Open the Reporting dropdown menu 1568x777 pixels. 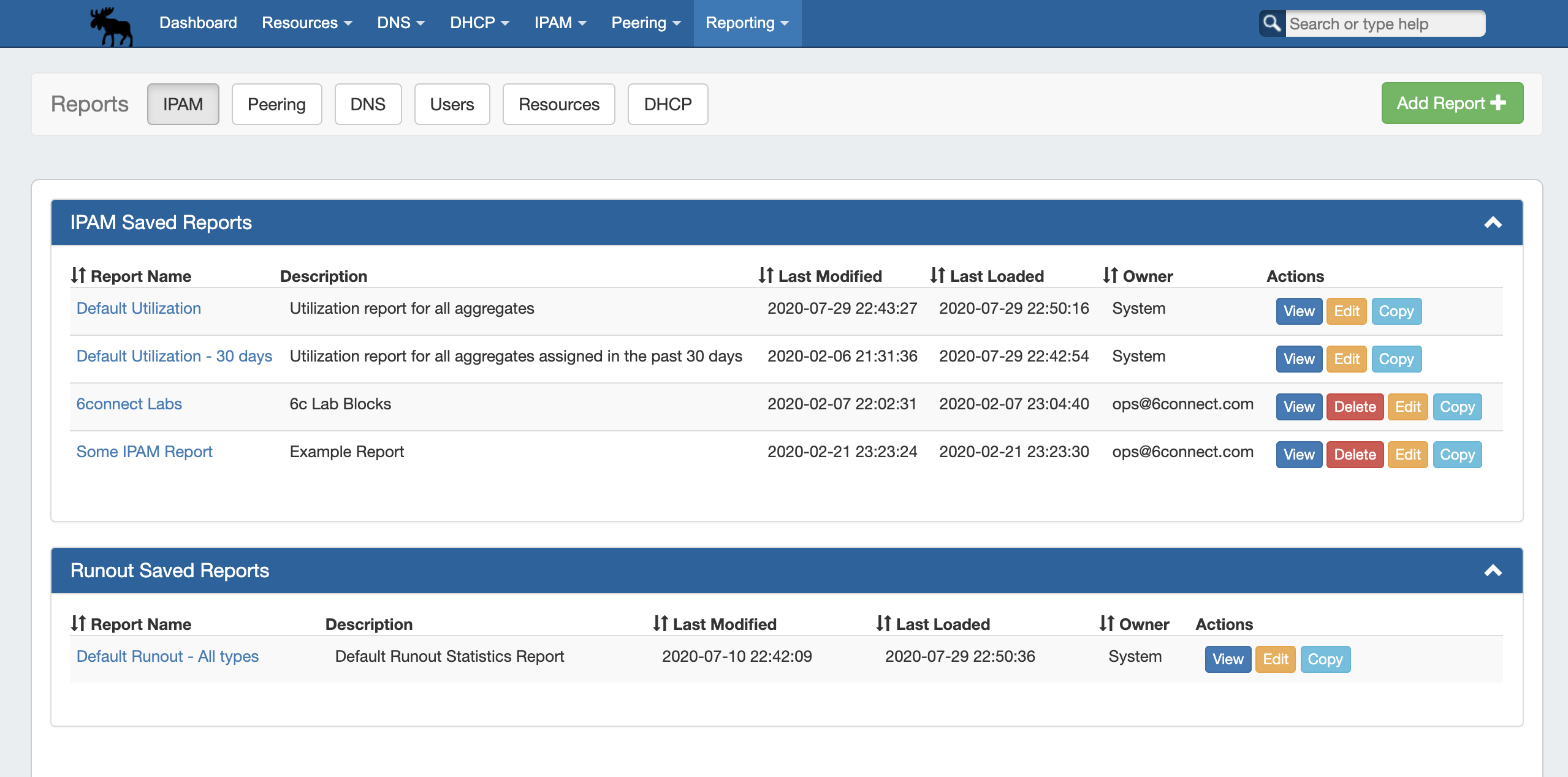(747, 23)
